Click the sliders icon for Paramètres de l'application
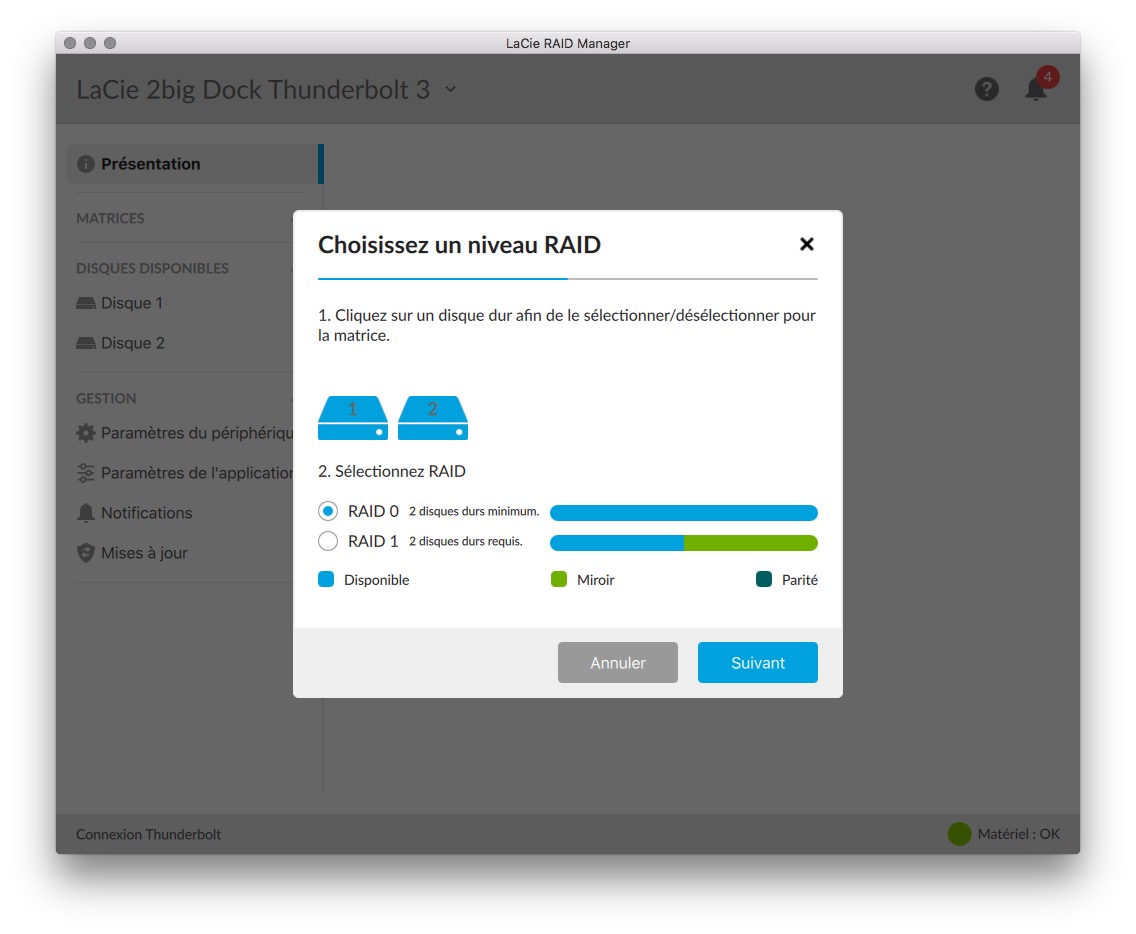Screen dimensions: 1136x934 click(x=85, y=472)
